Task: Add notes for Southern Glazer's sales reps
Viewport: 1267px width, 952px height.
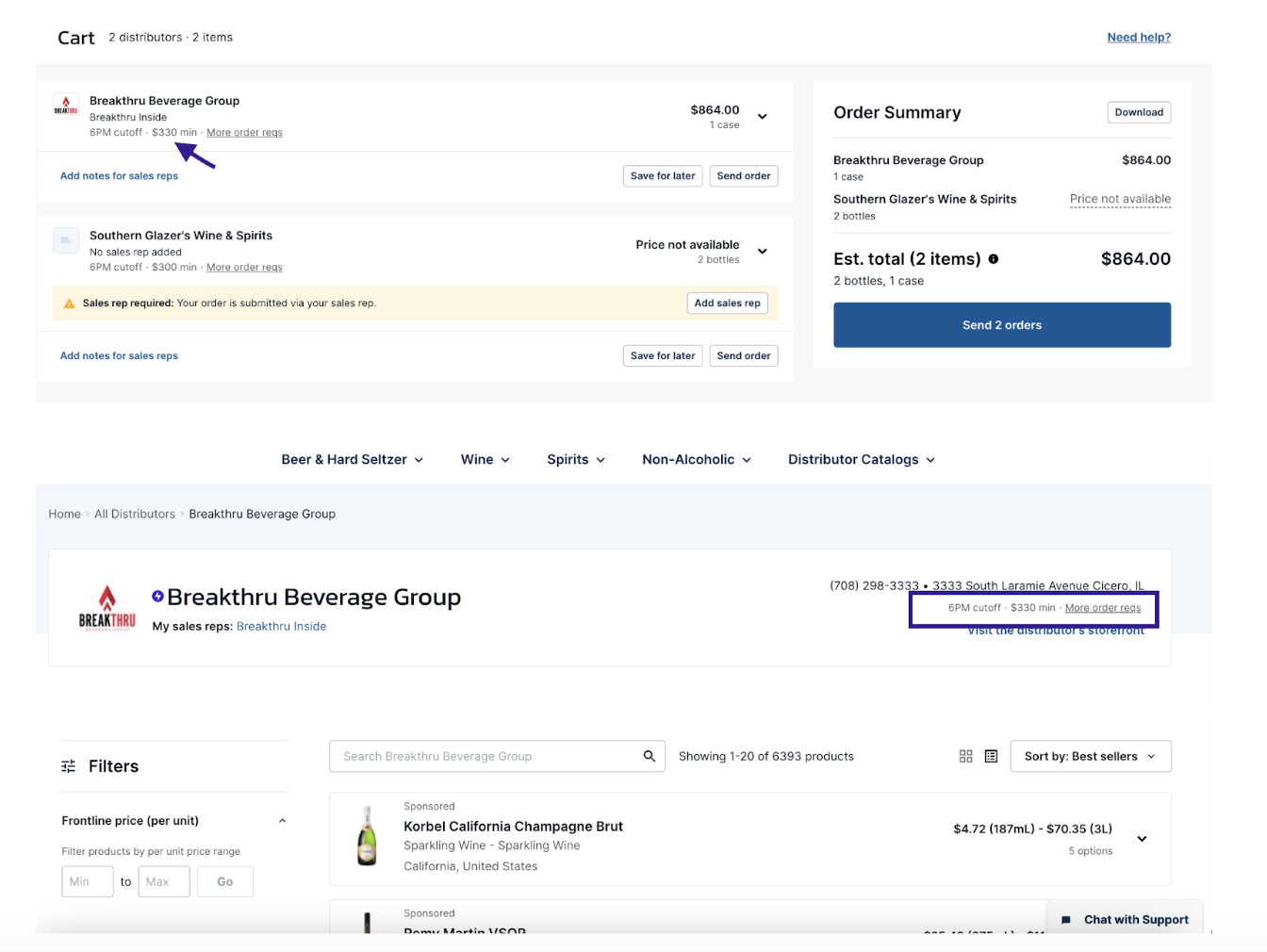Action: (x=119, y=356)
